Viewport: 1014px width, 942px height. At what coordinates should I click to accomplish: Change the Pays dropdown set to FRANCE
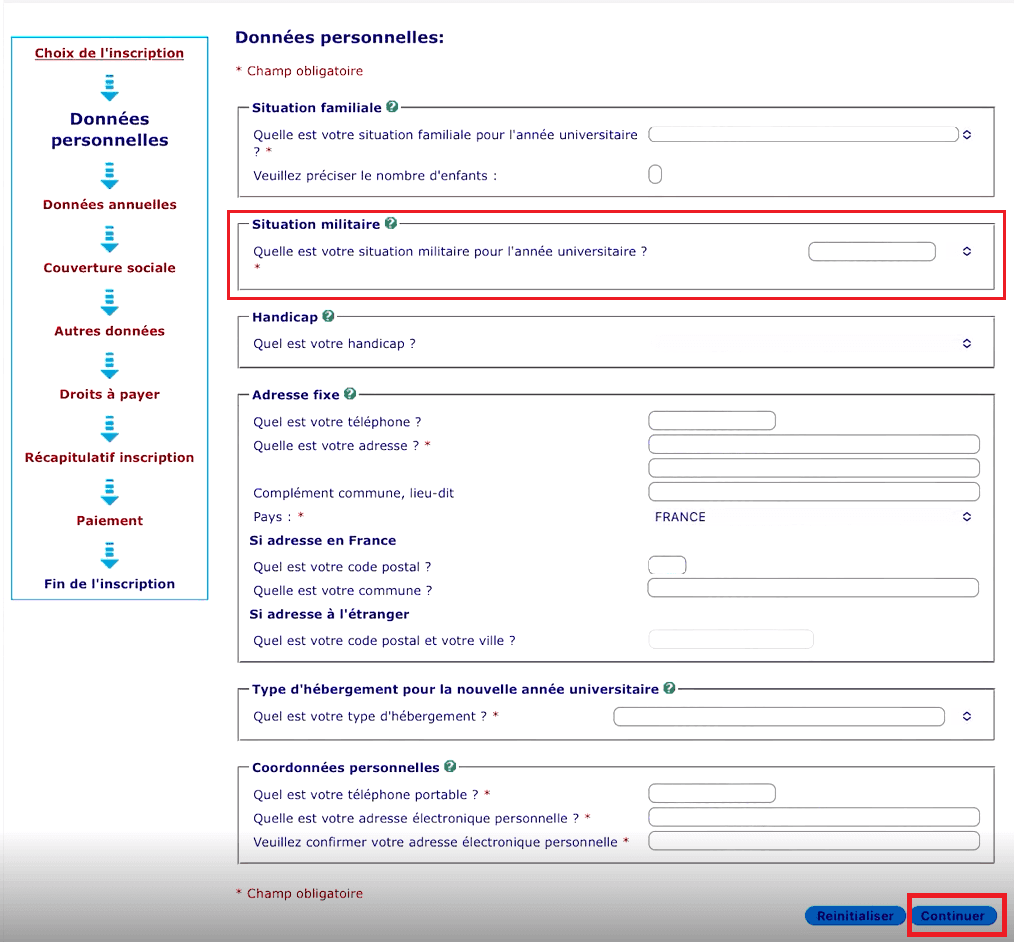(x=810, y=517)
